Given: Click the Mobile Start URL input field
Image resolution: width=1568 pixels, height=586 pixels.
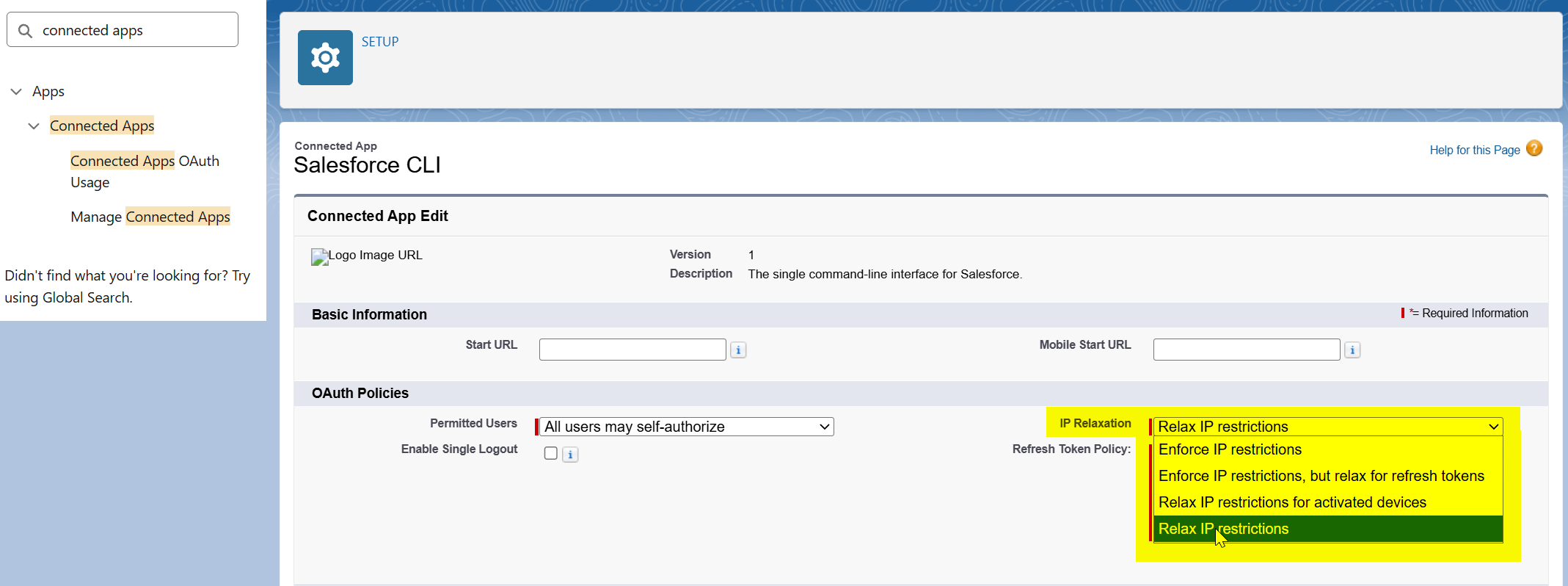Looking at the screenshot, I should point(1247,350).
